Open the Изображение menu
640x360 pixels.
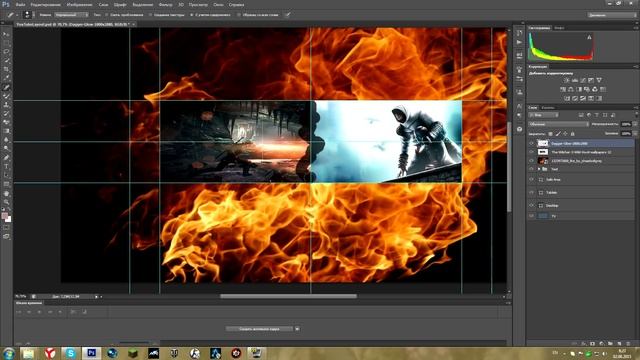79,5
